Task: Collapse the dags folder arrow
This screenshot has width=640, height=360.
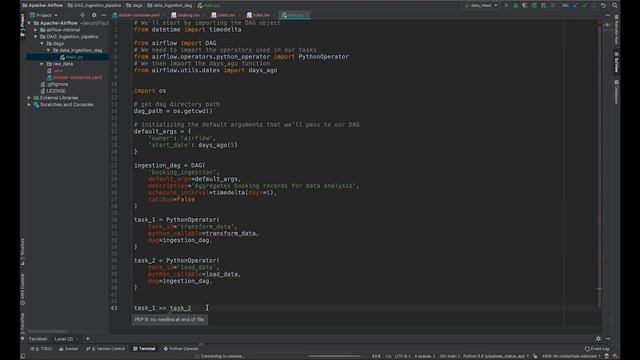Action: [x=42, y=43]
